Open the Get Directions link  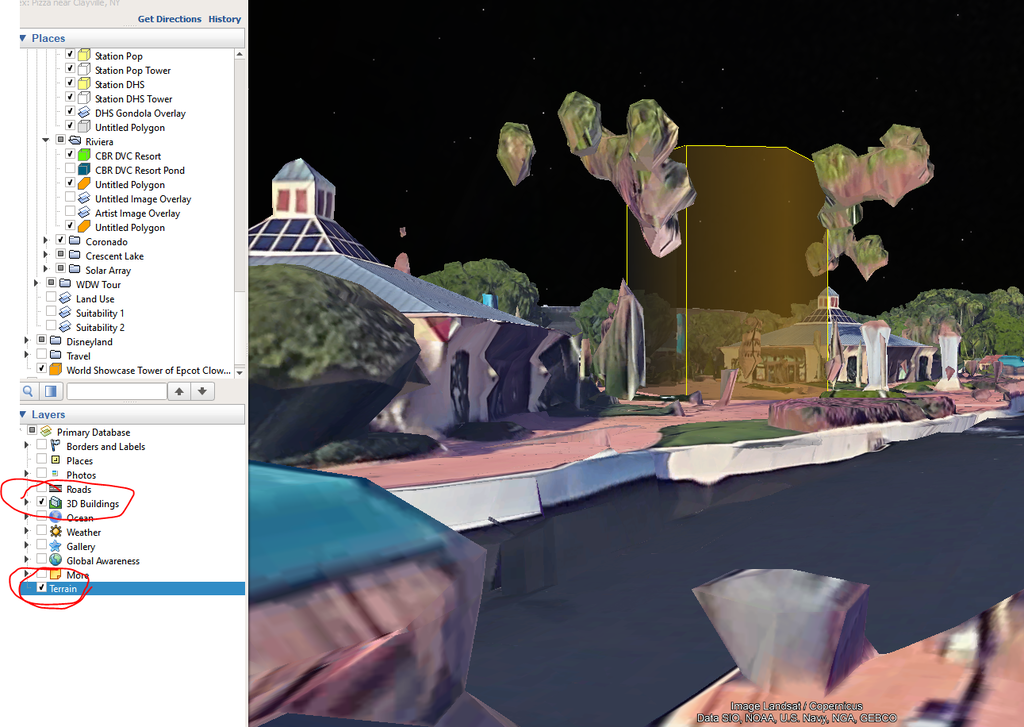(169, 19)
